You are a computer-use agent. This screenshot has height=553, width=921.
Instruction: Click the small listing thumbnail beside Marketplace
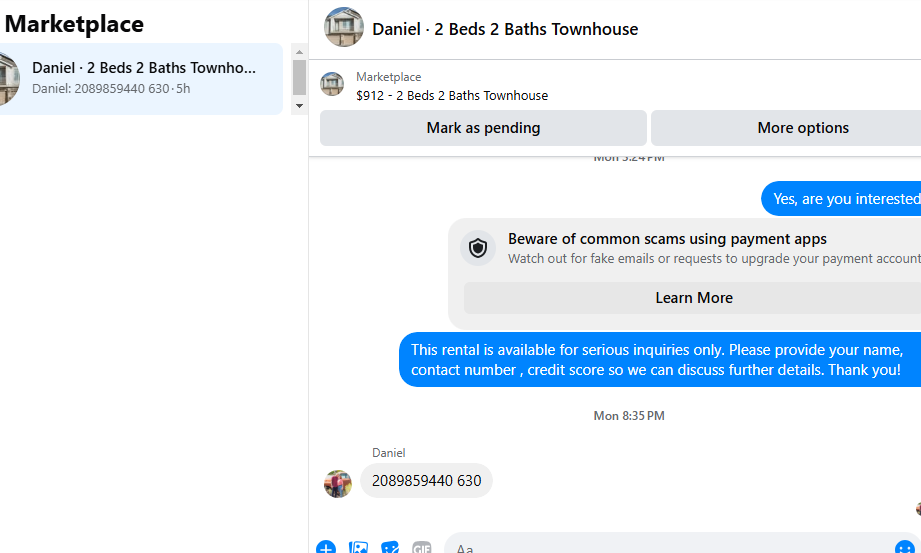coord(332,84)
